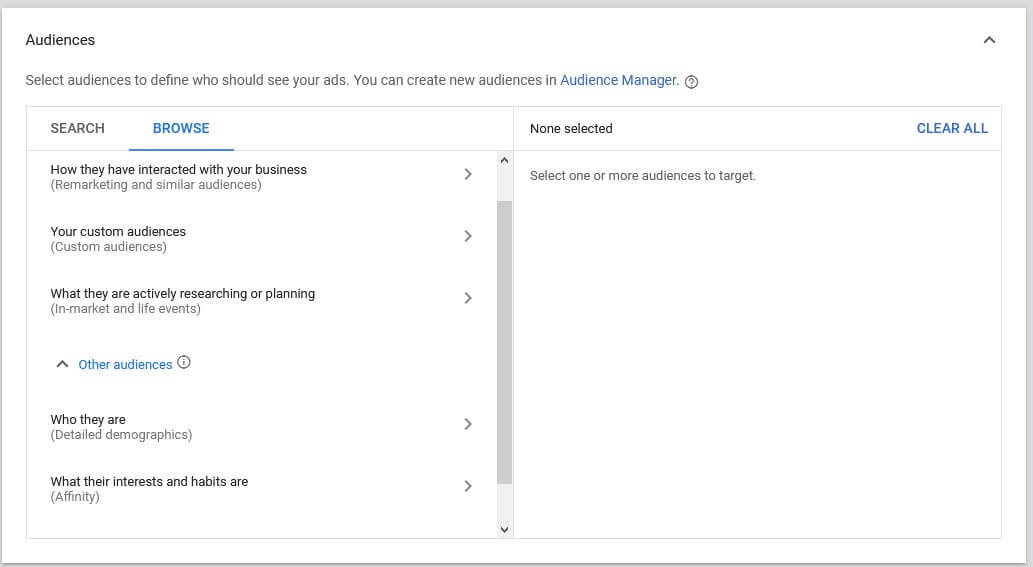Expand the Affinity row chevron
Viewport: 1033px width, 567px height.
pos(468,486)
